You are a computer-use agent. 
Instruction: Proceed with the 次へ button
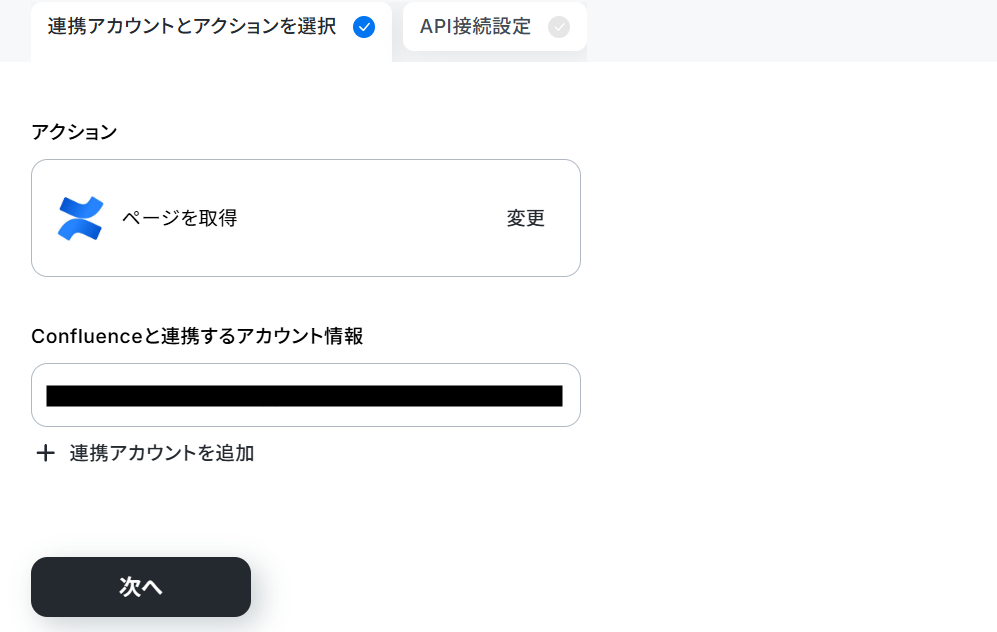141,587
